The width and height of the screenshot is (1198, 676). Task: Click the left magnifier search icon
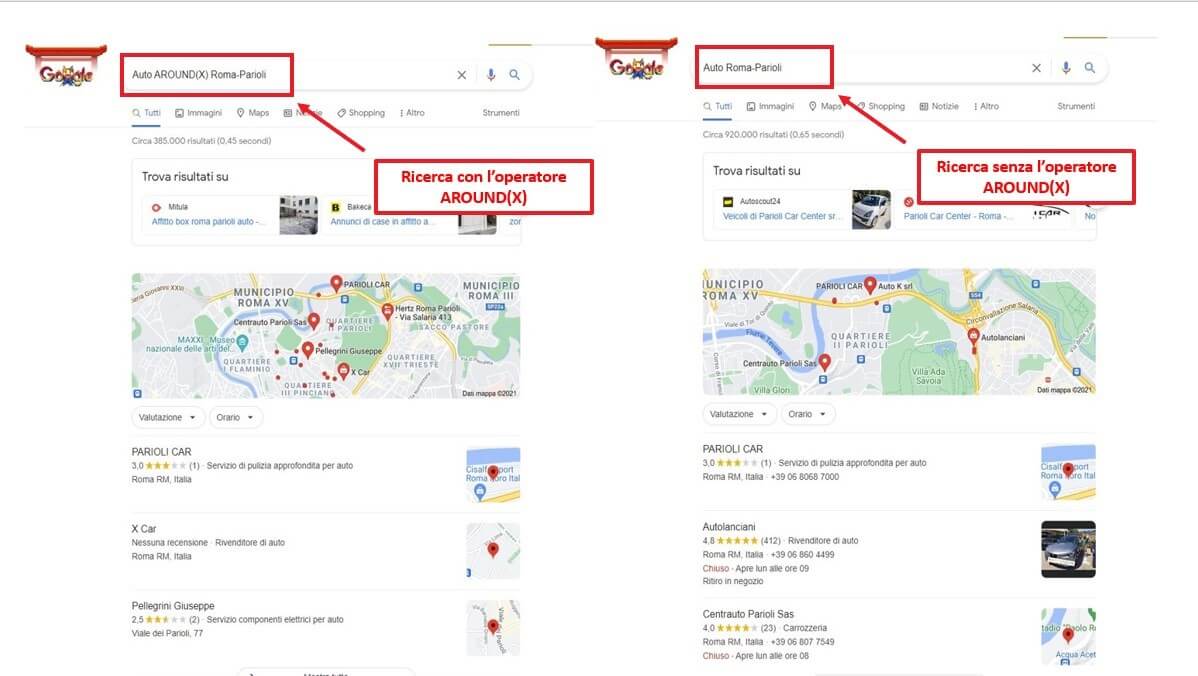click(515, 74)
